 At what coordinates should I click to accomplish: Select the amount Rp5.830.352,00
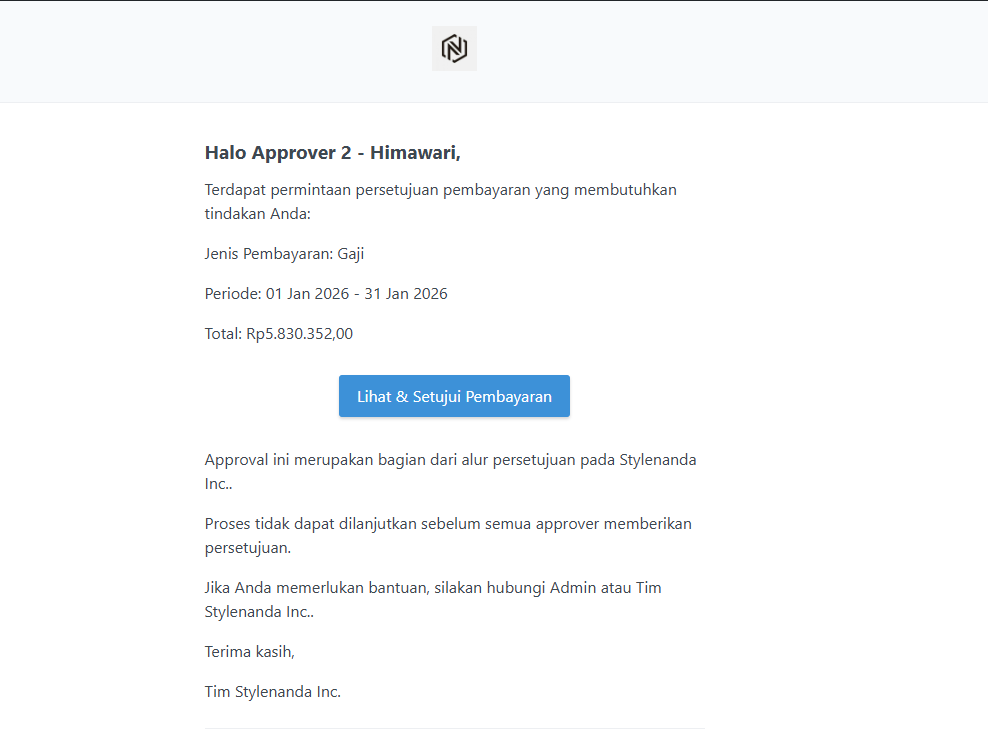click(x=299, y=334)
